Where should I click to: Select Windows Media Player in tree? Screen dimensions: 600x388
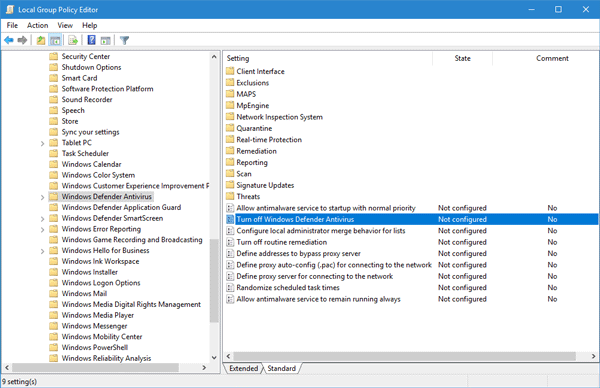[98, 315]
